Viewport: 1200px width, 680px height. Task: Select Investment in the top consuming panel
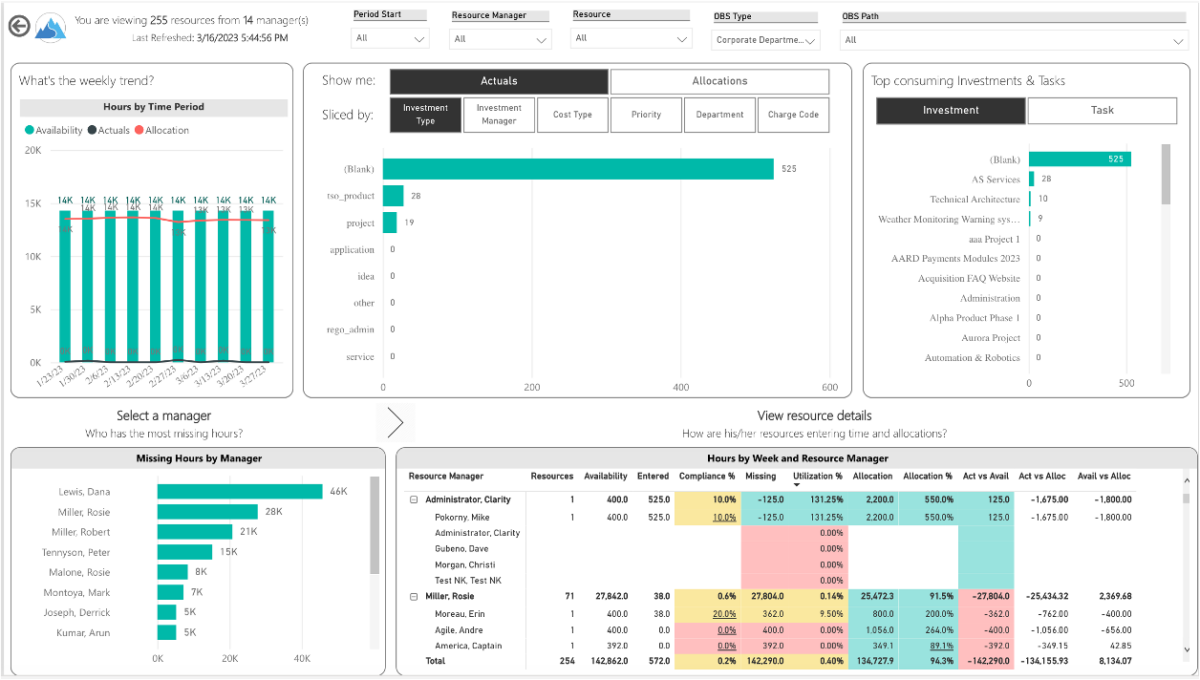tap(950, 110)
